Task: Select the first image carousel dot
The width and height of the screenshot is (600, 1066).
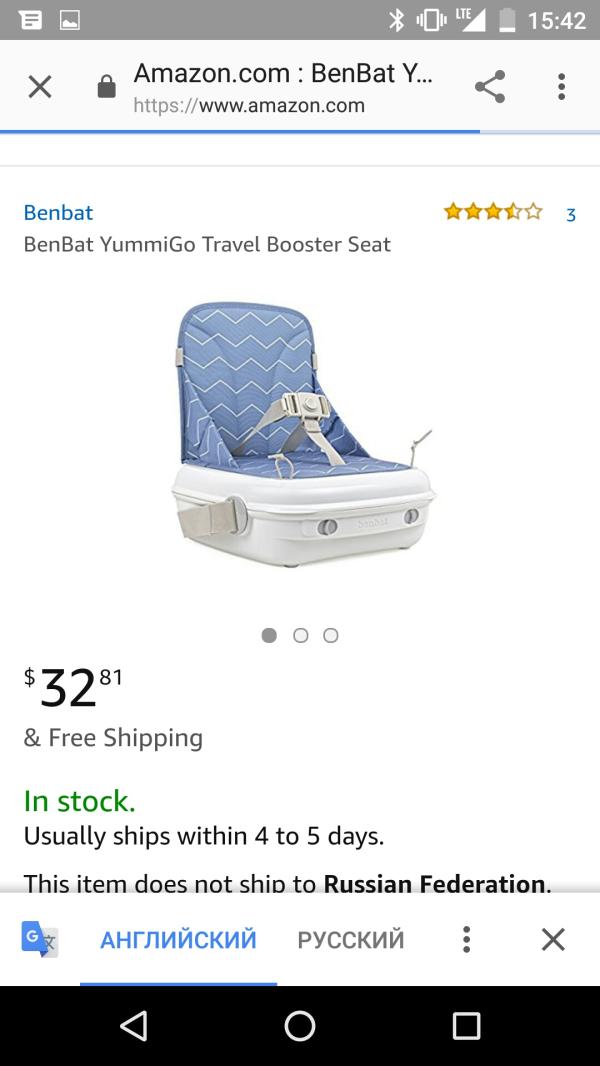Action: pos(269,635)
